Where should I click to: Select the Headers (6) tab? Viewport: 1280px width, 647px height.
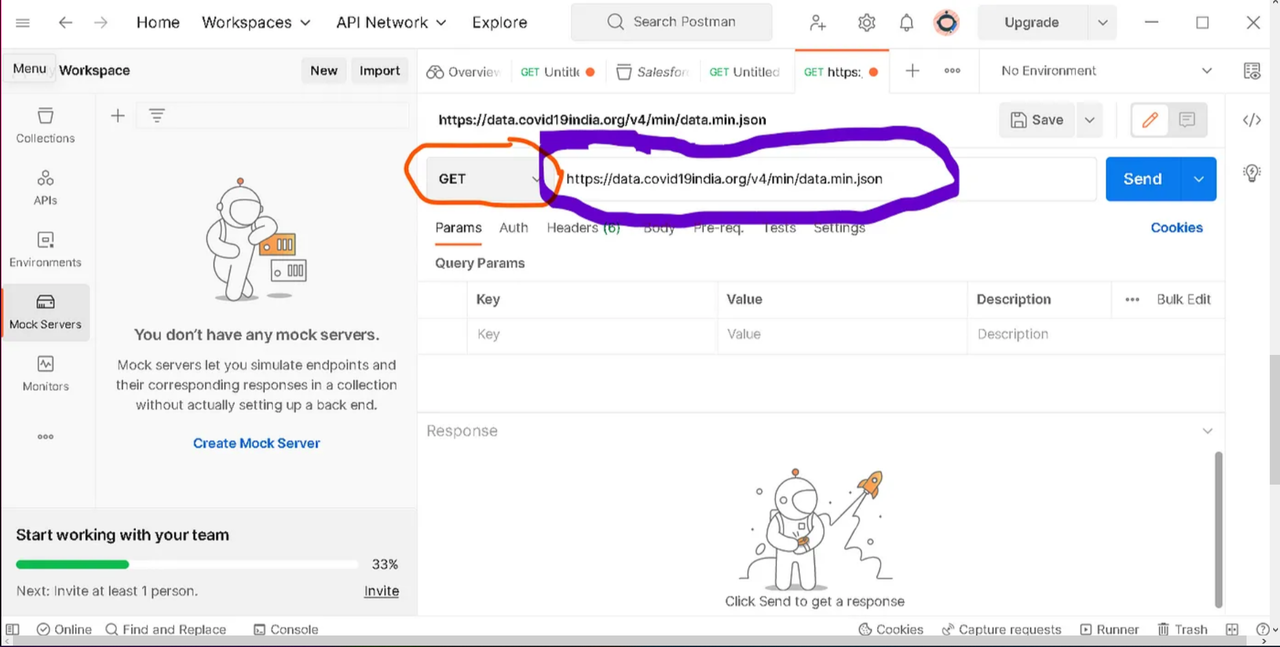(x=583, y=228)
